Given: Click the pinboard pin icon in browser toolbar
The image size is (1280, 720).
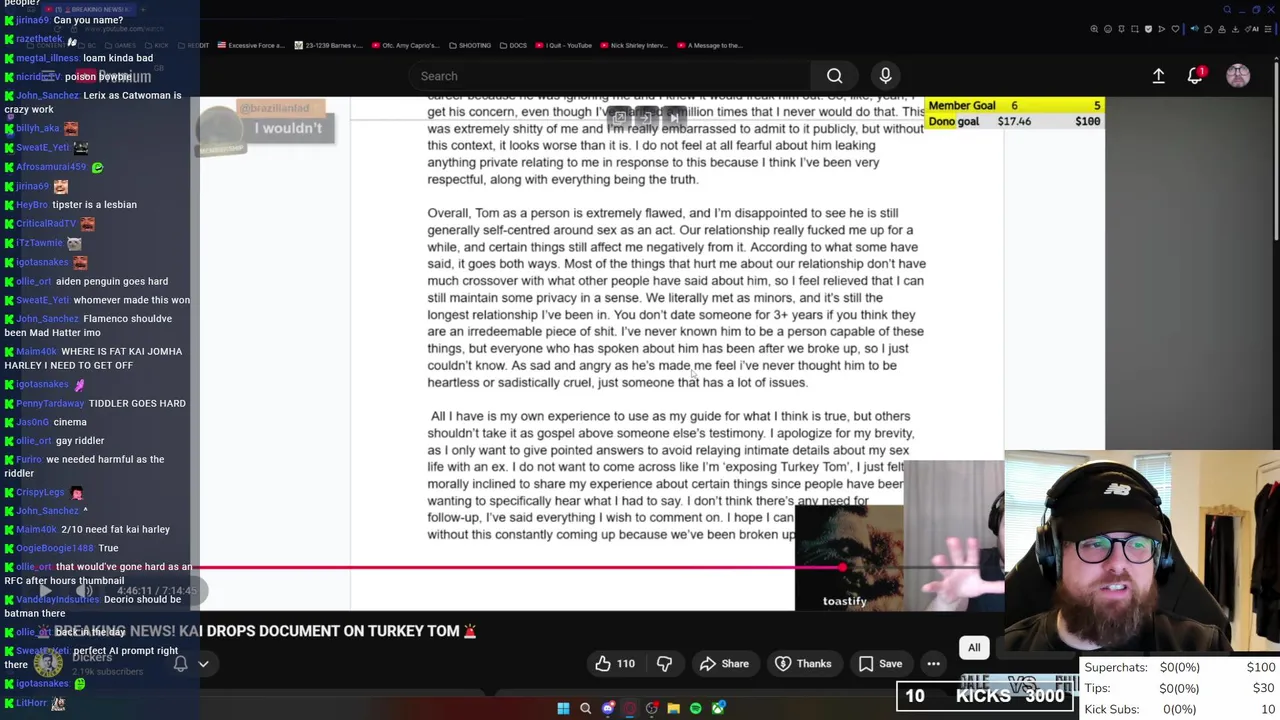Looking at the screenshot, I should (1121, 29).
